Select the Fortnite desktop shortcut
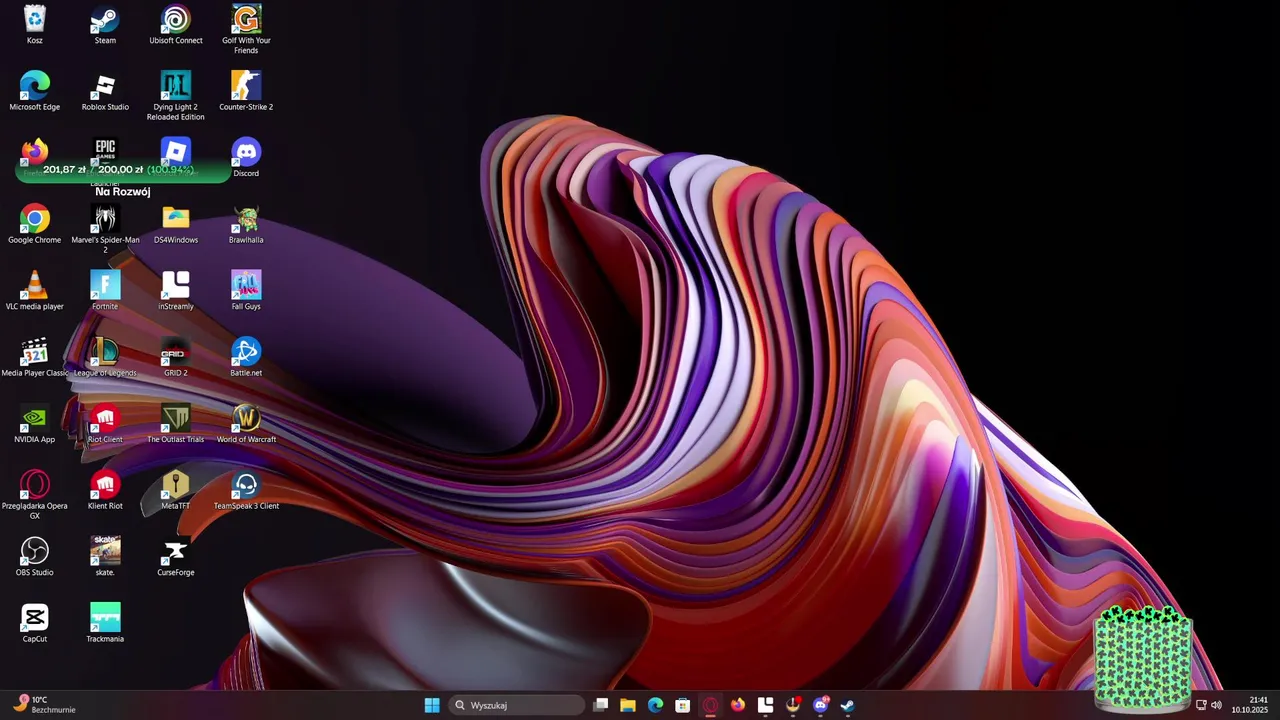Screen dimensions: 1280x720 coord(105,291)
